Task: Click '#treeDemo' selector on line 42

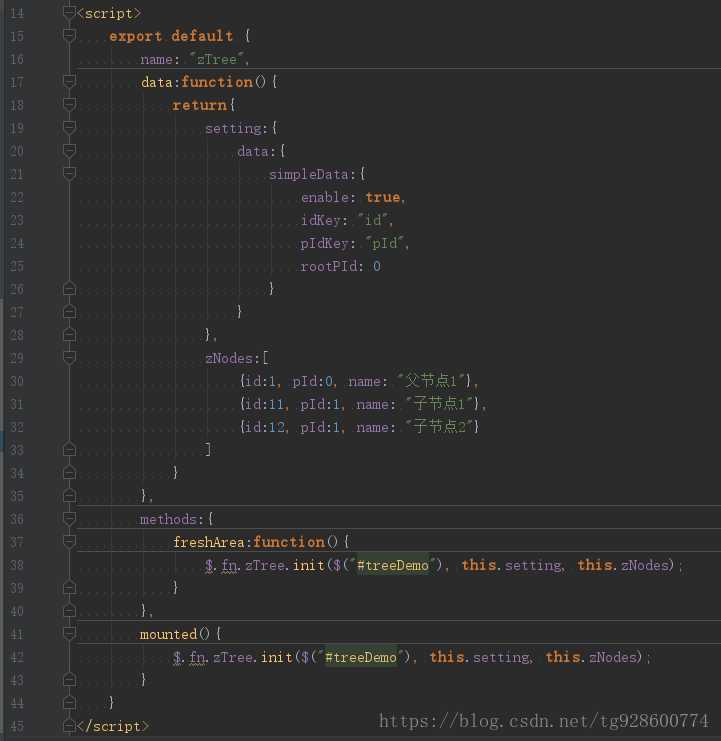Action: tap(361, 657)
